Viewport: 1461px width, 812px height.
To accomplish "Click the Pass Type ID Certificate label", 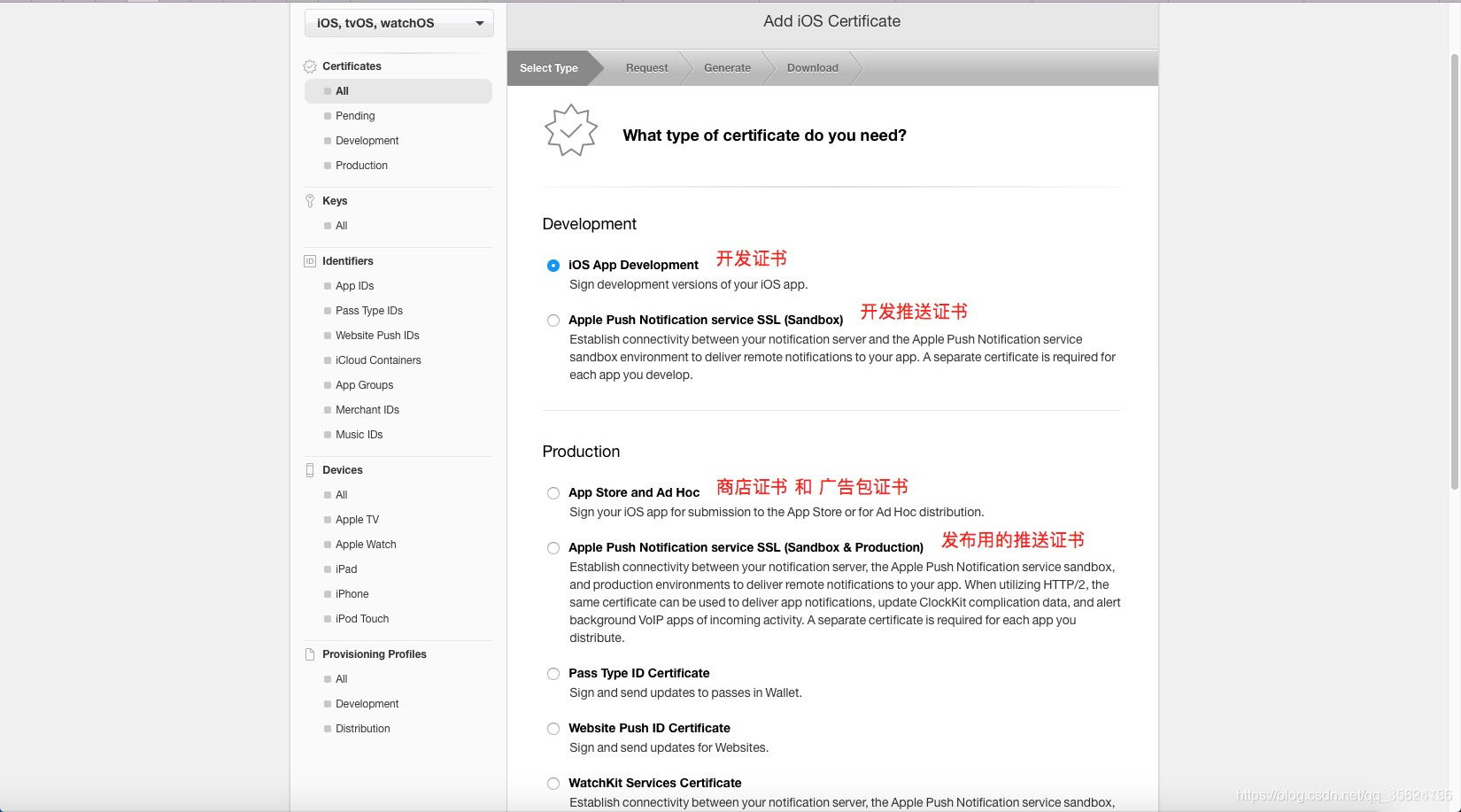I will tap(639, 673).
